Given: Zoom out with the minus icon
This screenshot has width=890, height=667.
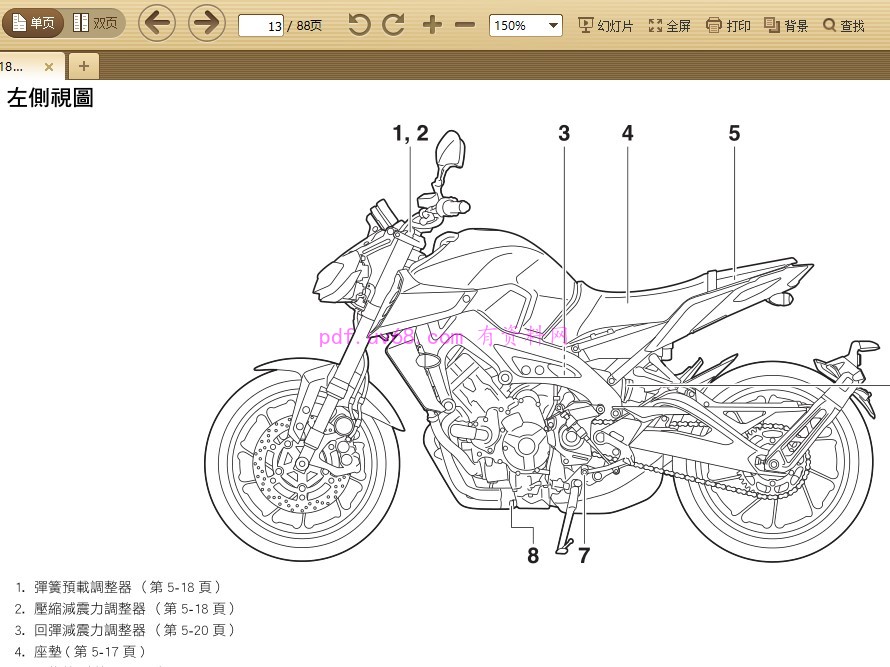Looking at the screenshot, I should click(464, 22).
